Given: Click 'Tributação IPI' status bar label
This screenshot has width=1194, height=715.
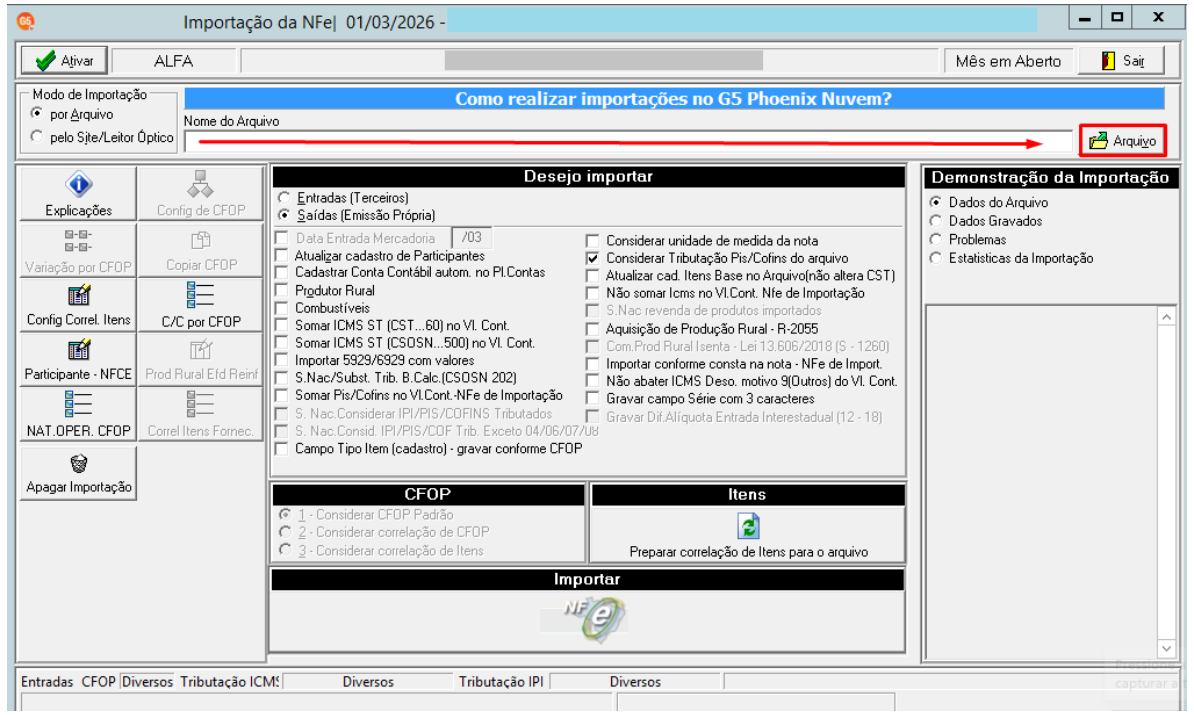Looking at the screenshot, I should (501, 682).
